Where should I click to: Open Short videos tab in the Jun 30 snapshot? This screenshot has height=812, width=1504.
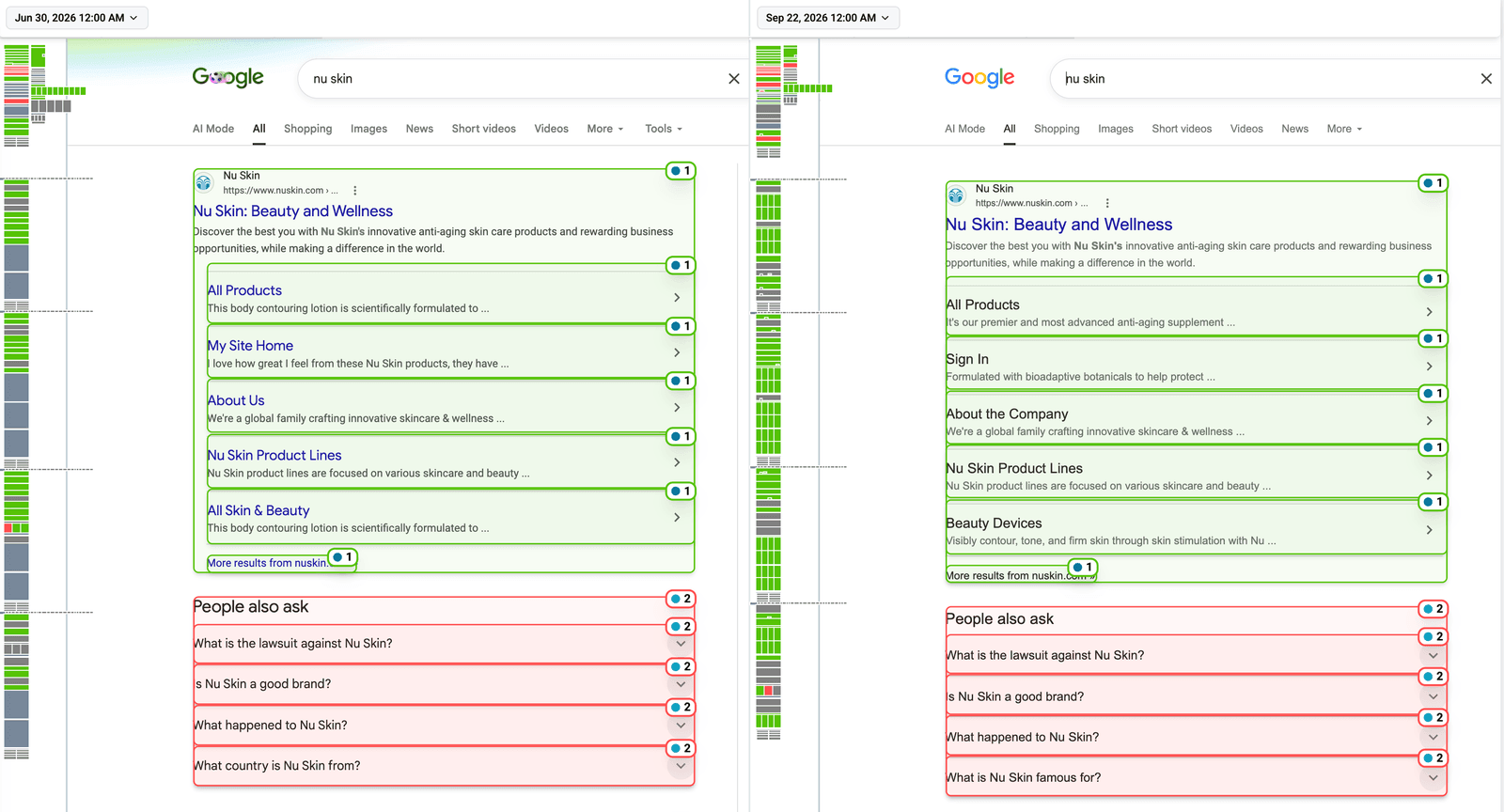[x=483, y=129]
